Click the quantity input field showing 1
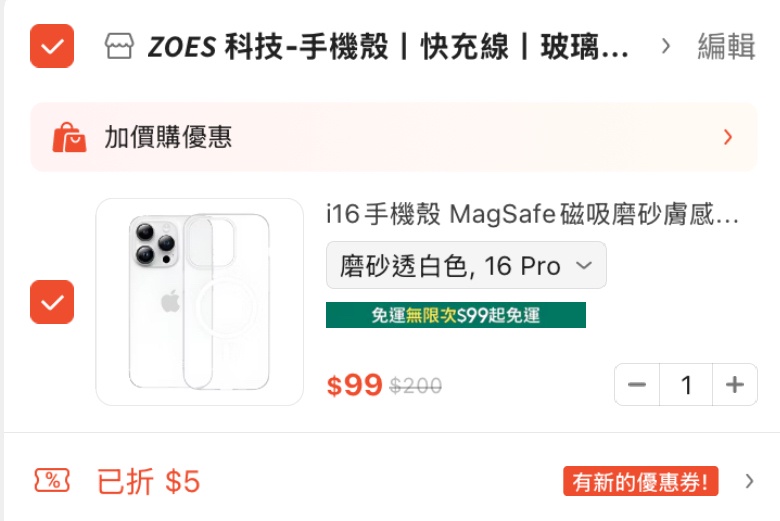 tap(686, 385)
